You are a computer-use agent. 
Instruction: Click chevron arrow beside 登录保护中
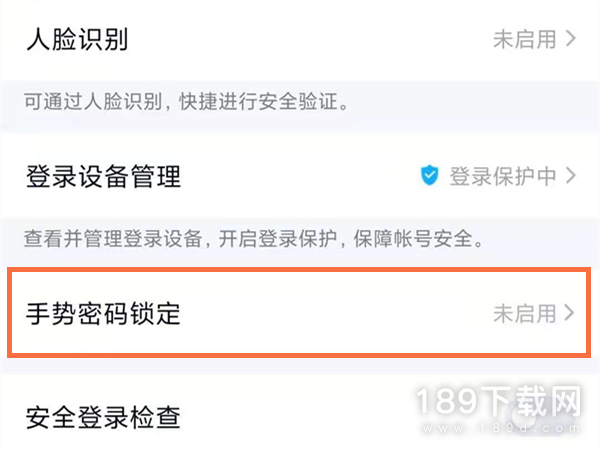[571, 176]
